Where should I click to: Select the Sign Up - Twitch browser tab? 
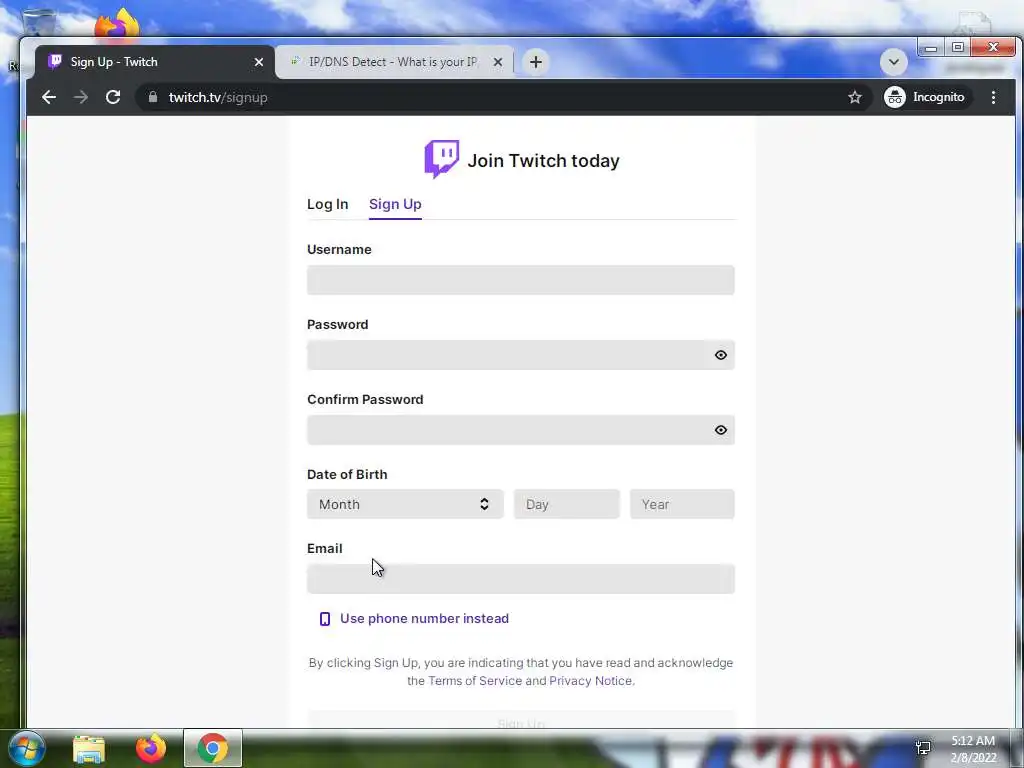(155, 62)
